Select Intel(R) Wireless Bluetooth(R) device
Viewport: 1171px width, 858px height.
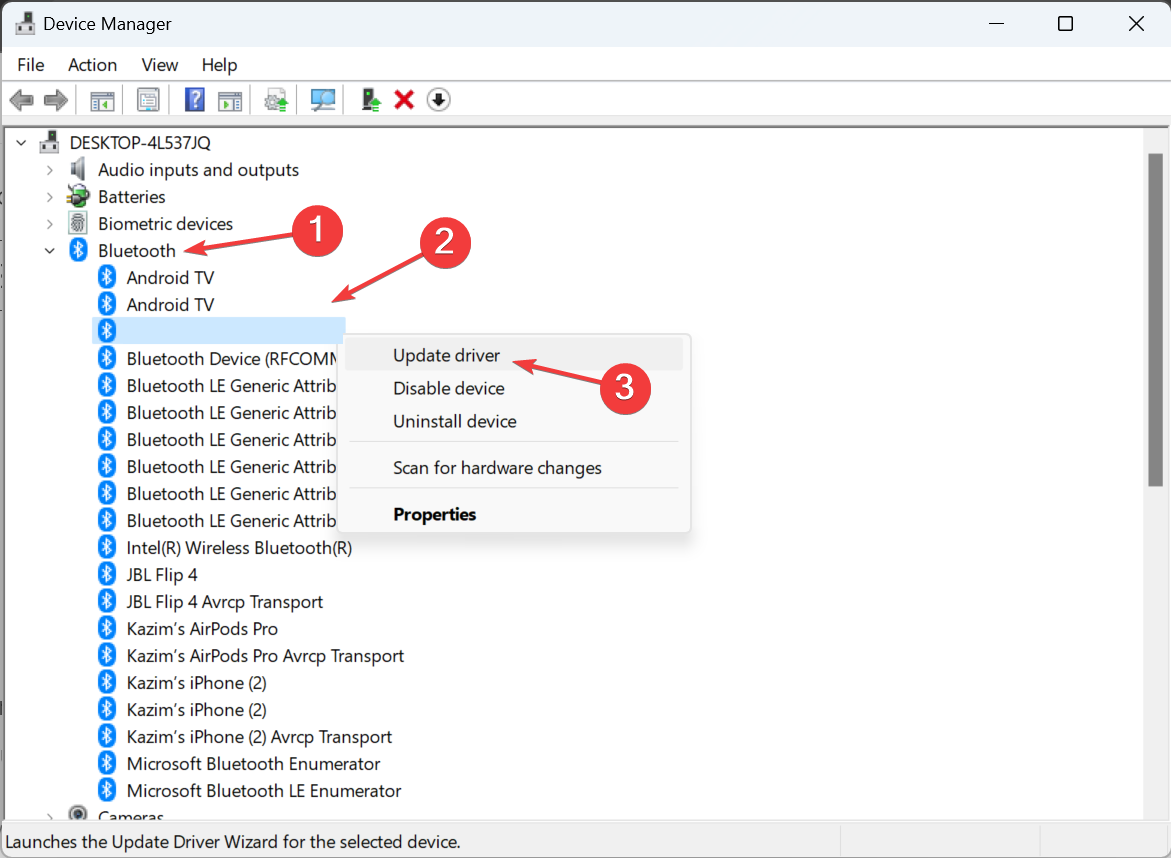(239, 547)
